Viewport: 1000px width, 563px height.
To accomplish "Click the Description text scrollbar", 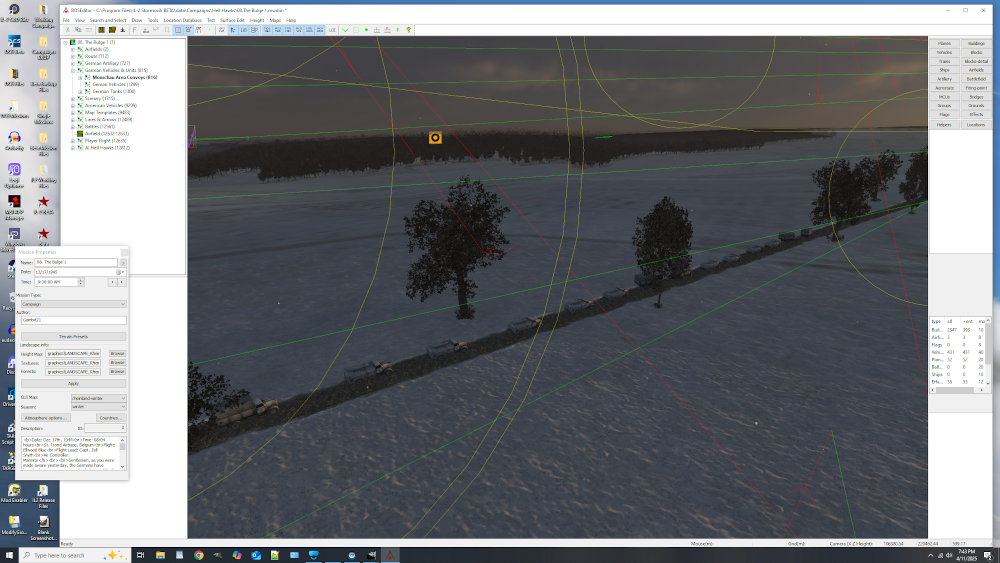I will (122, 453).
